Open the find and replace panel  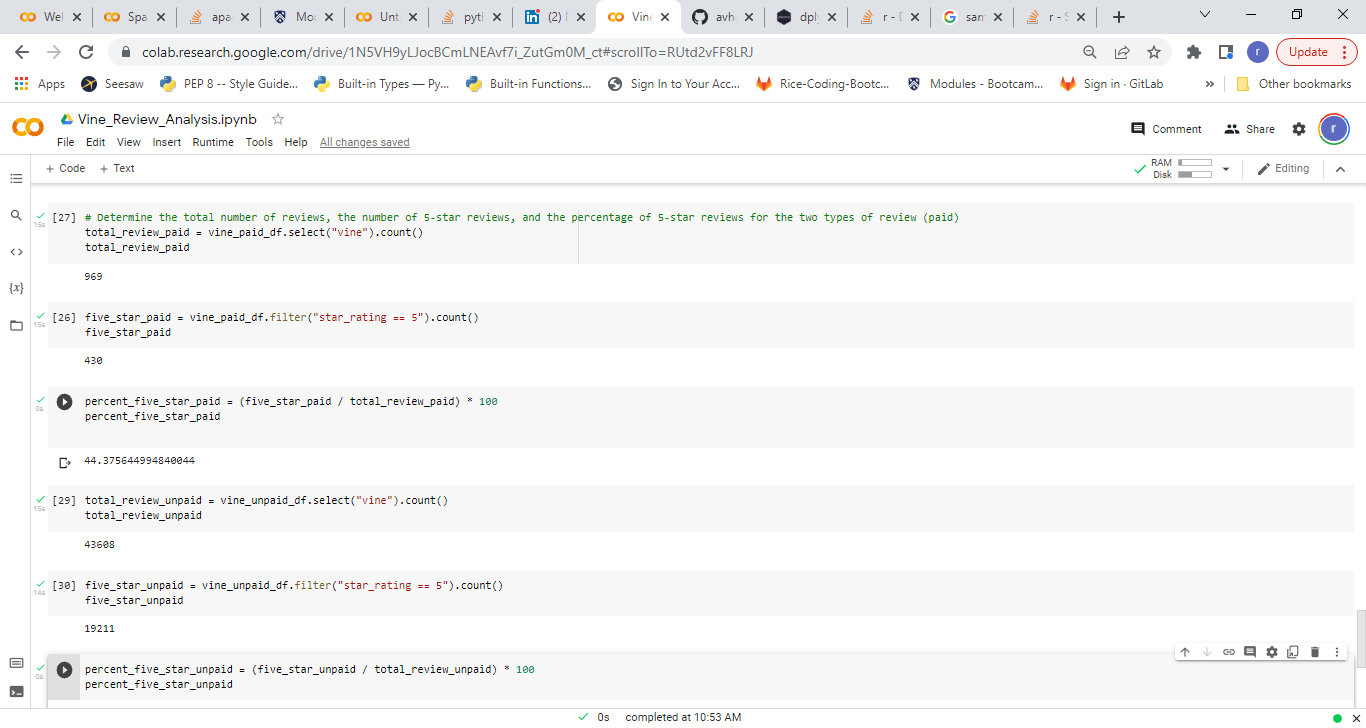(x=16, y=214)
